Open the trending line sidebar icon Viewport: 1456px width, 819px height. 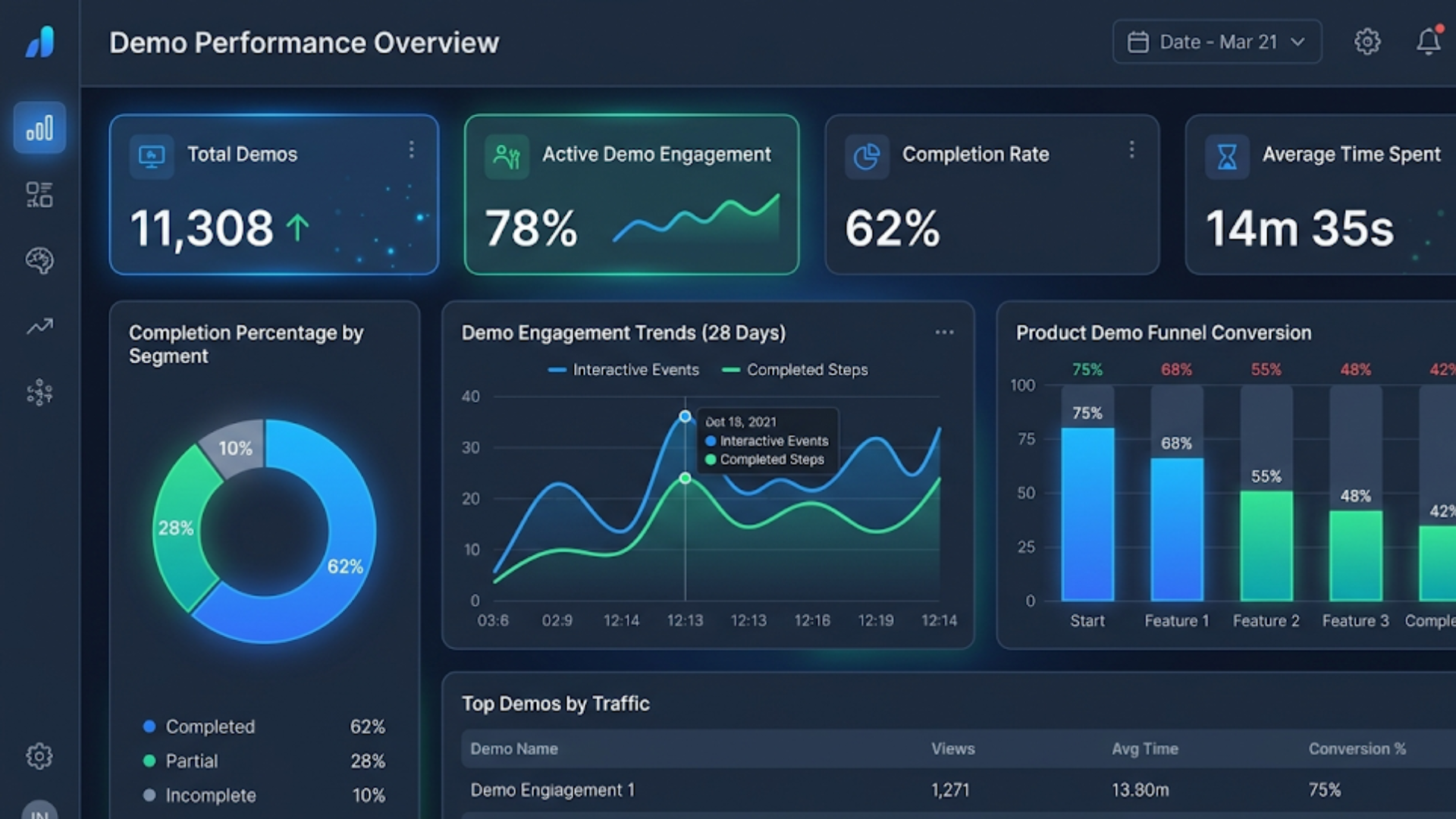click(39, 327)
